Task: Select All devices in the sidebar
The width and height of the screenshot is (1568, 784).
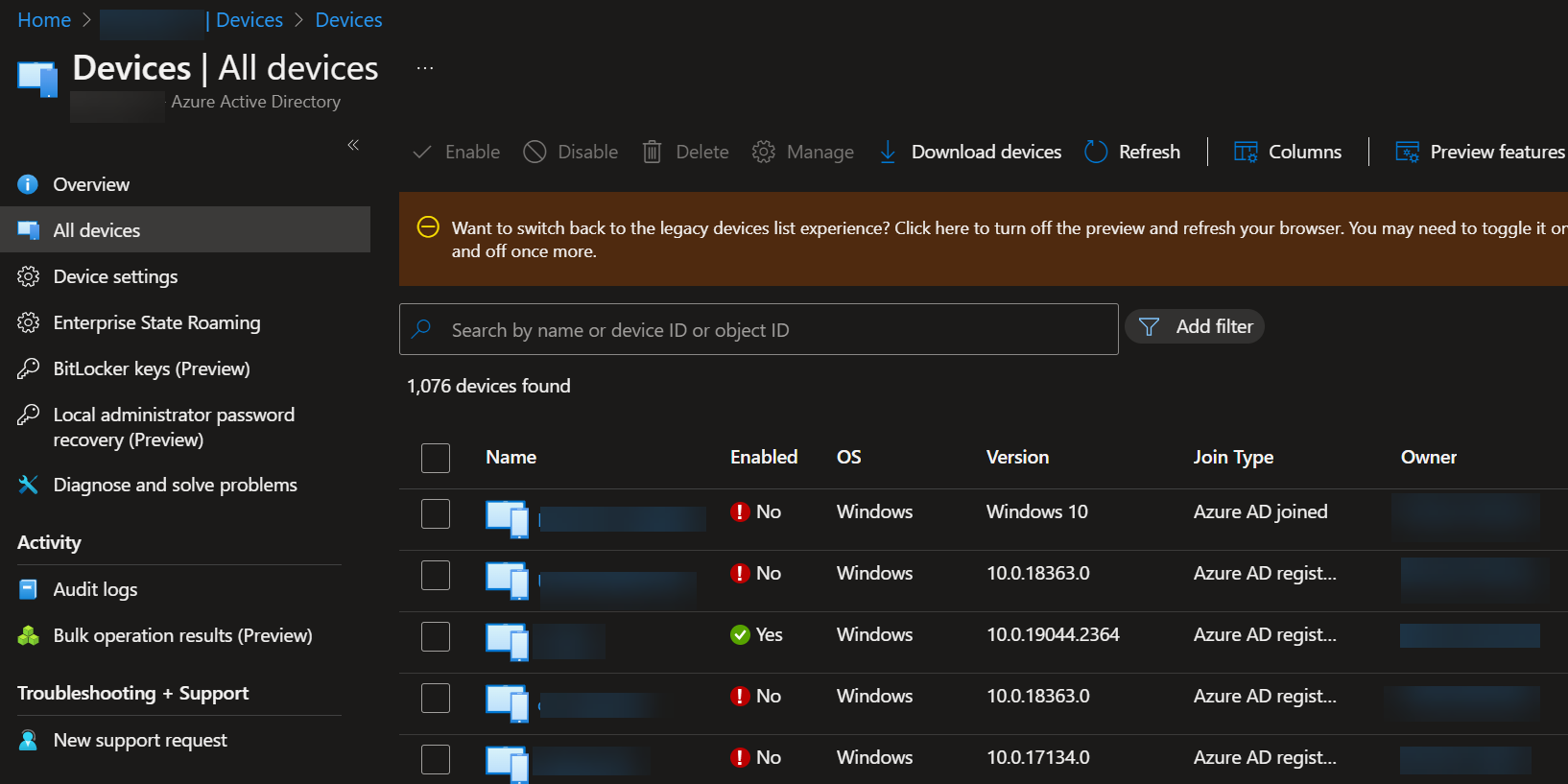Action: [185, 230]
